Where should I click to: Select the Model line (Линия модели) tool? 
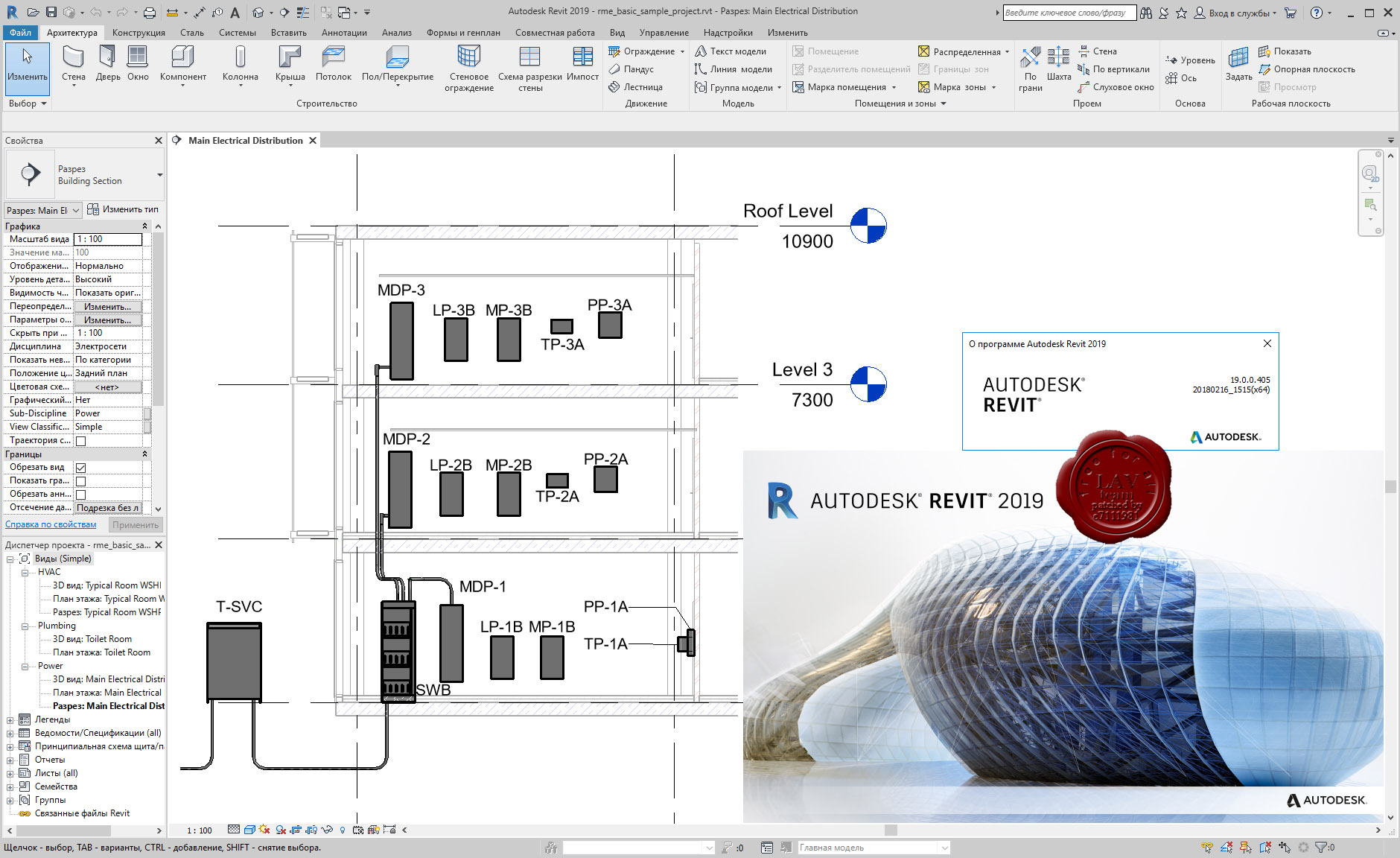point(734,69)
